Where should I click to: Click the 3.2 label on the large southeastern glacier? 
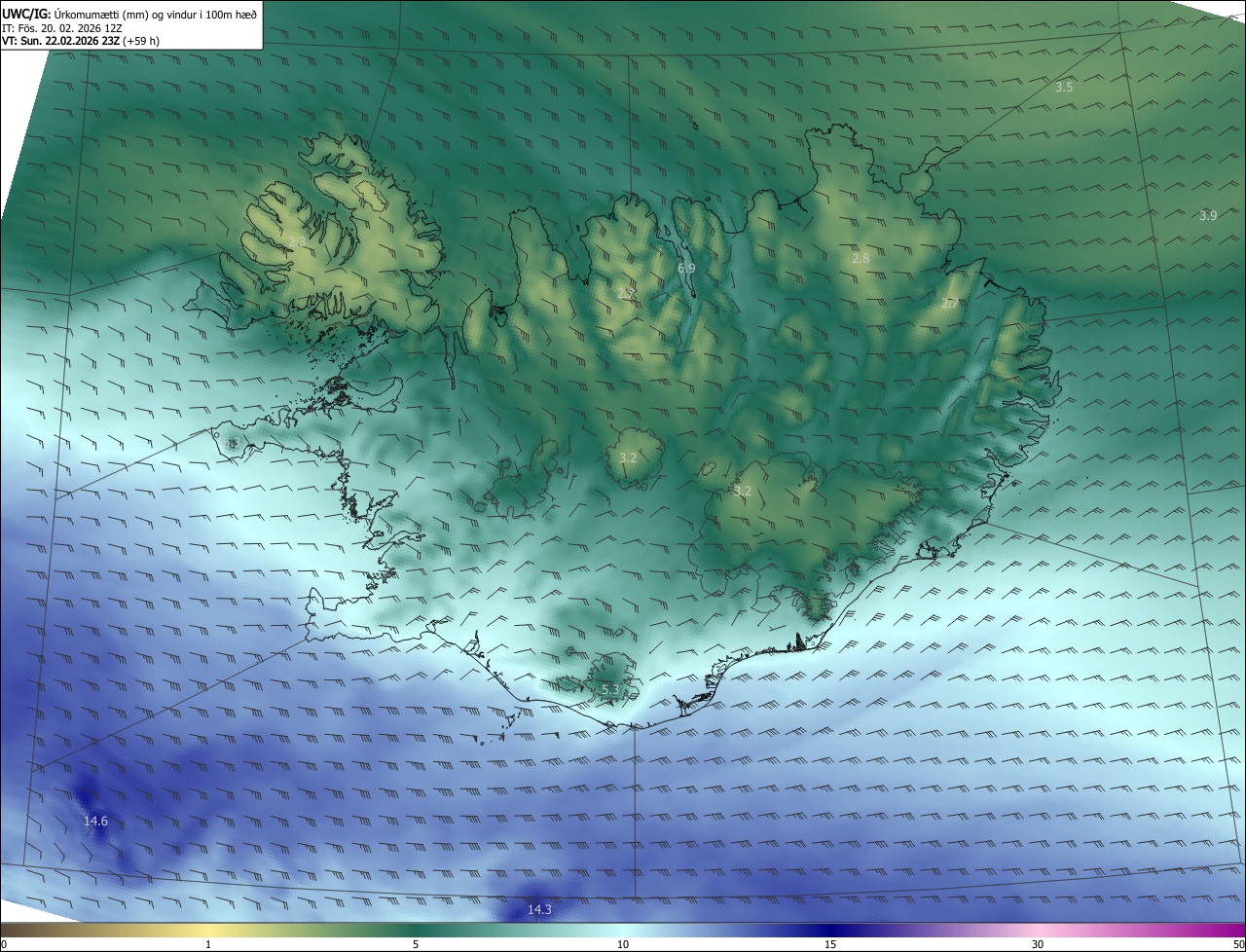[743, 492]
